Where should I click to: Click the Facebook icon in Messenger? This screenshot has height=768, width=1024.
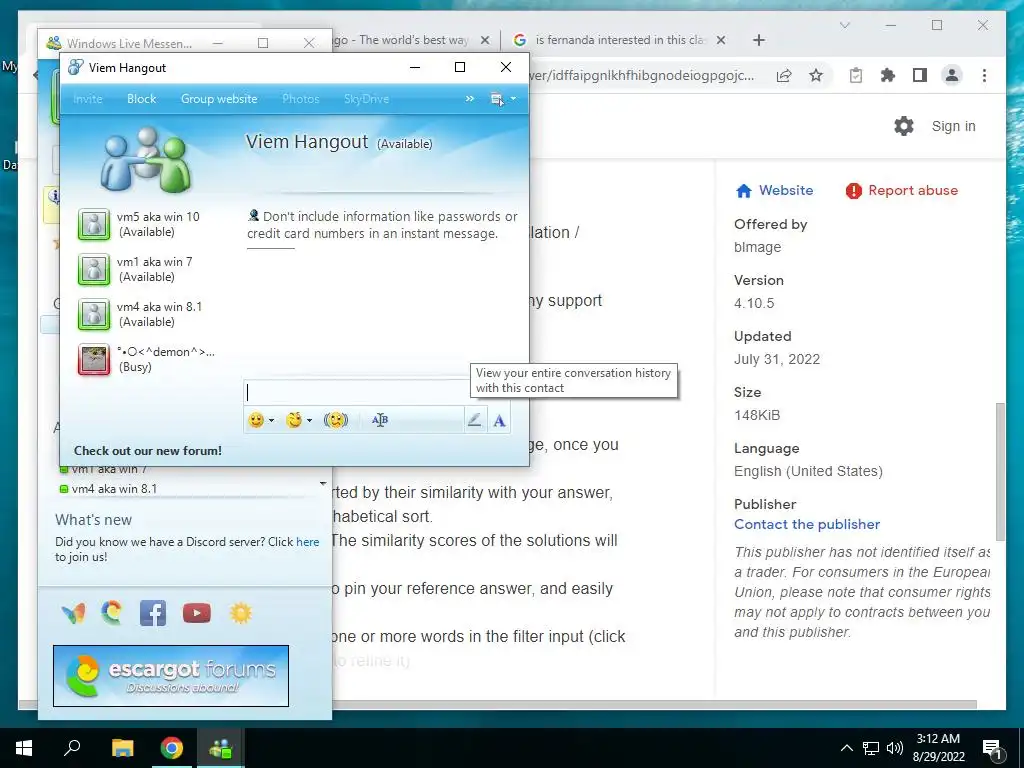[x=153, y=613]
